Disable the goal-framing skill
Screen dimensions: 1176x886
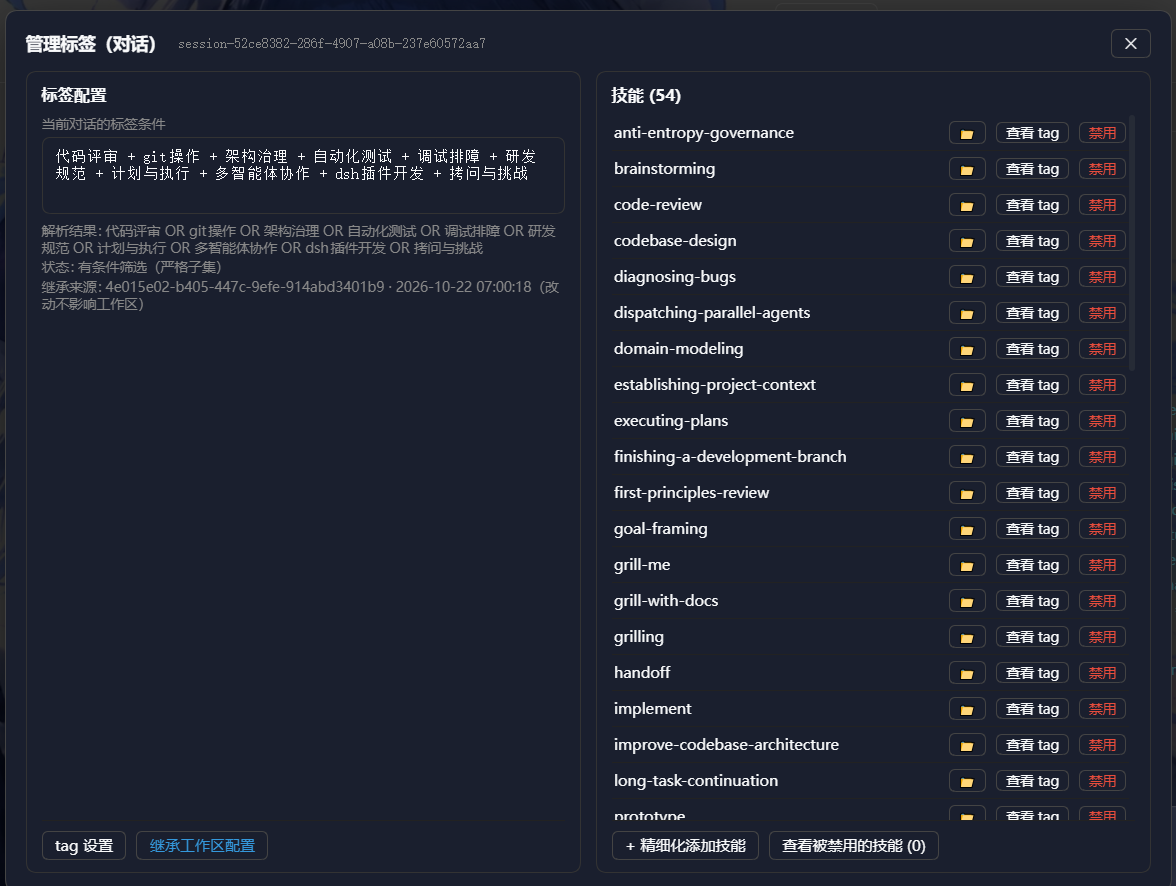pos(1102,530)
